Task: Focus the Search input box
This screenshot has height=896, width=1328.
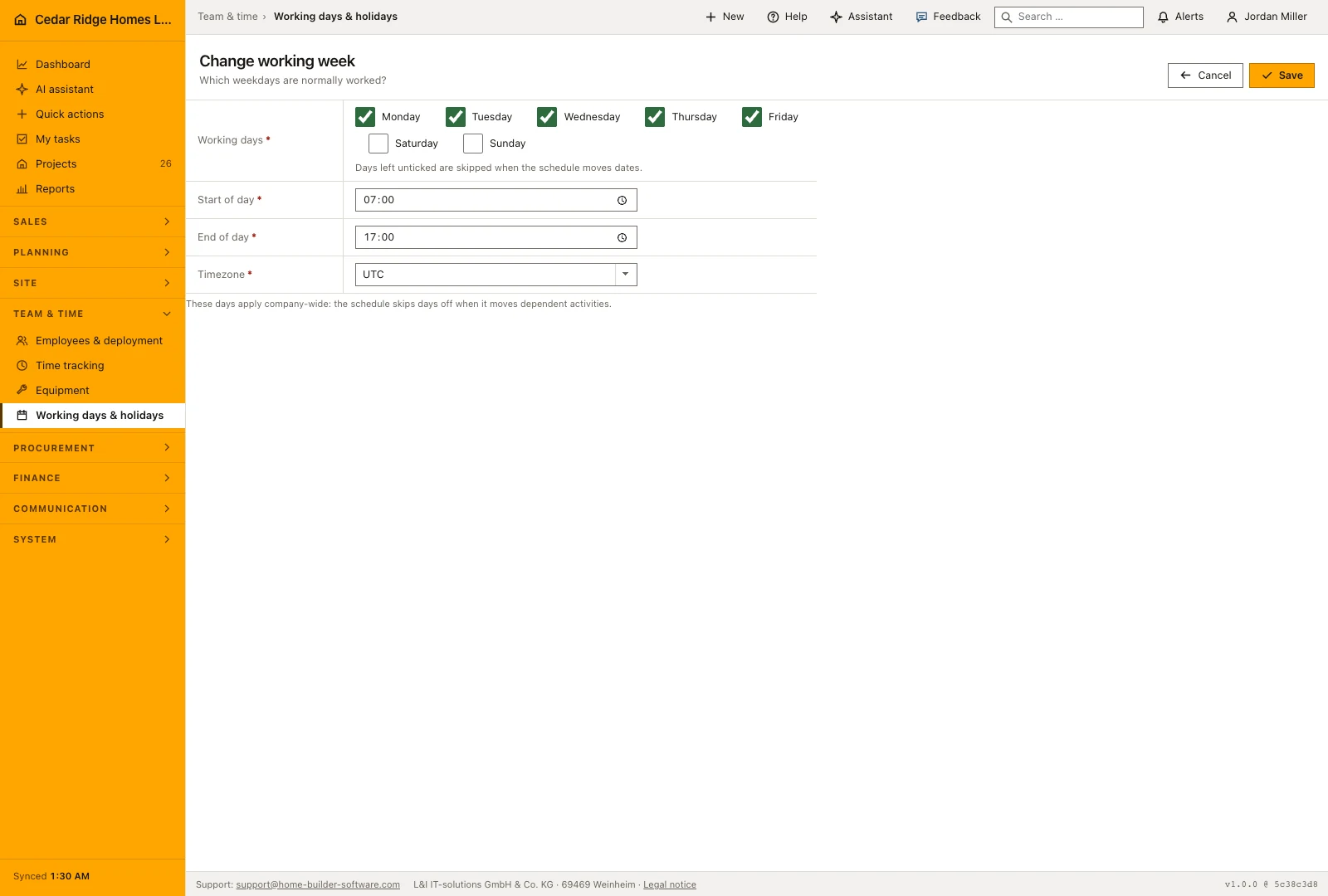Action: [x=1069, y=17]
